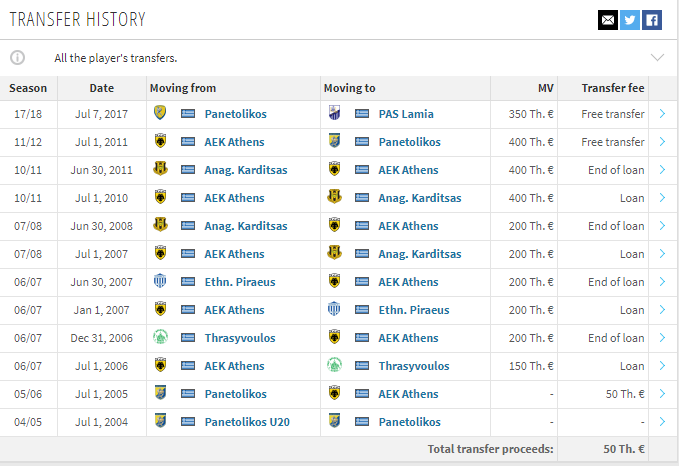Share transfer history via email icon

click(x=608, y=20)
